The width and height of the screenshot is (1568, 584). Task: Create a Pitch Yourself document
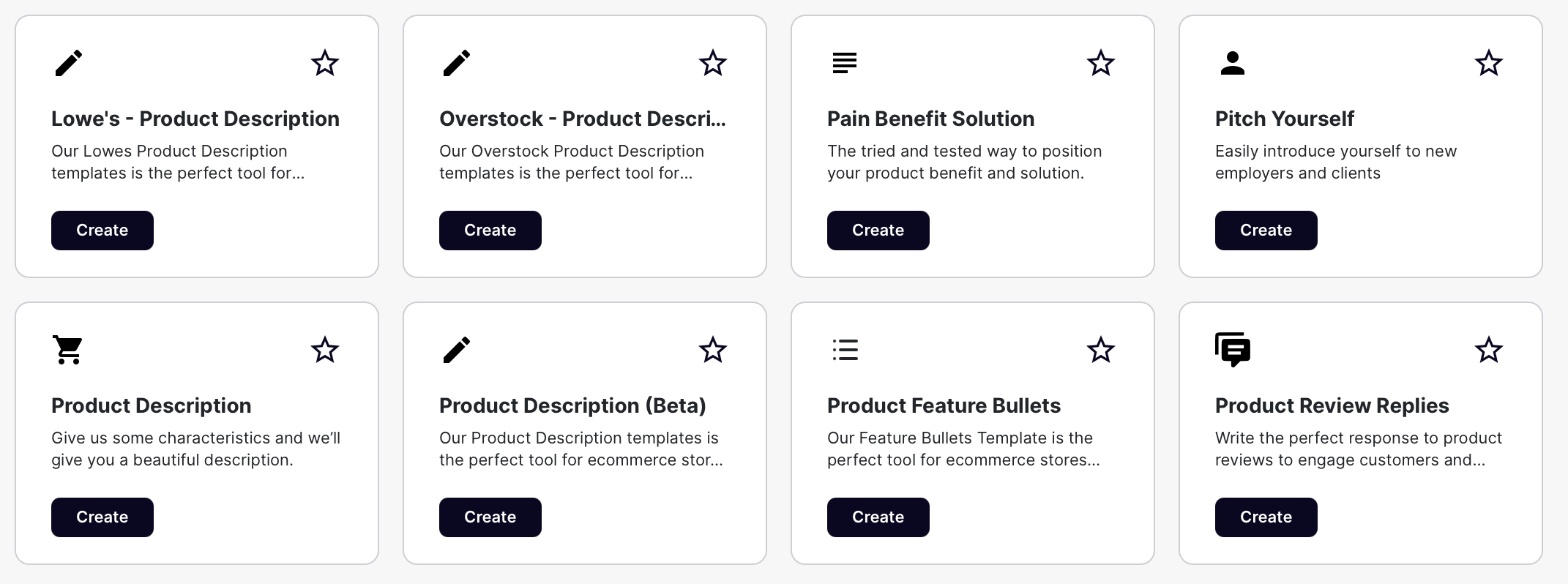pos(1266,231)
